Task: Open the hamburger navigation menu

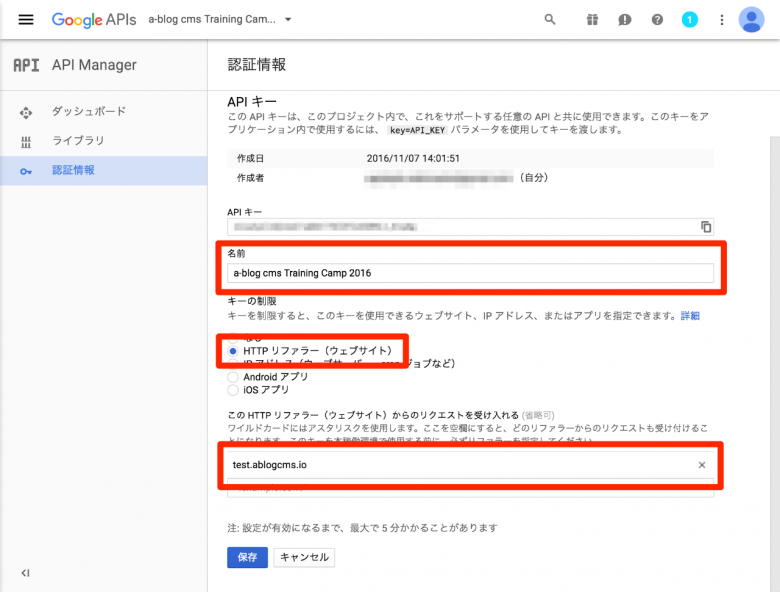Action: click(26, 19)
